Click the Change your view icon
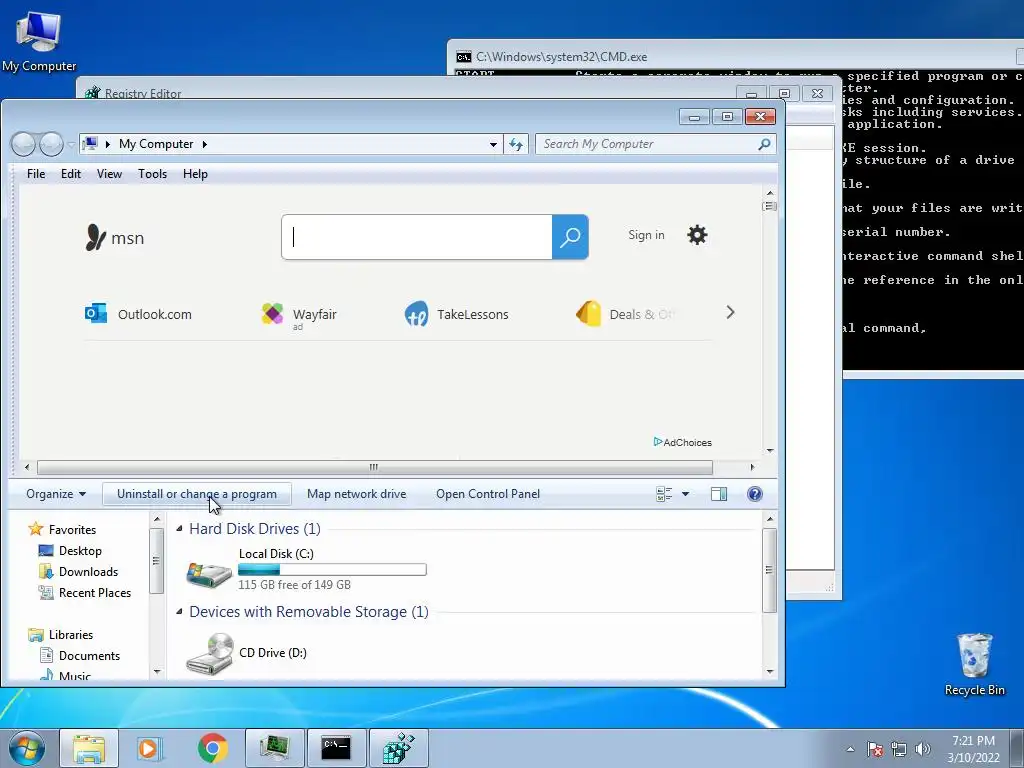Screen dimensions: 1024x768 point(664,494)
